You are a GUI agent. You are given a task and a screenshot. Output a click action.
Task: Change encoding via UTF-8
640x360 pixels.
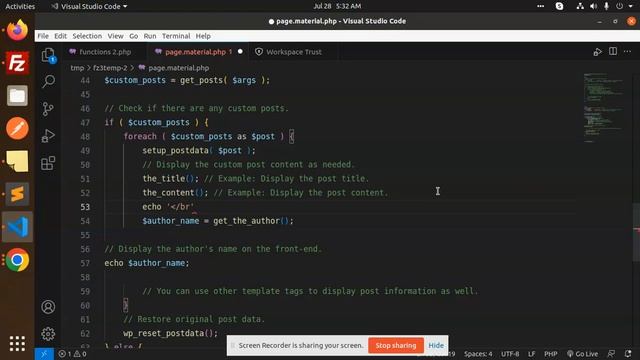click(x=510, y=354)
